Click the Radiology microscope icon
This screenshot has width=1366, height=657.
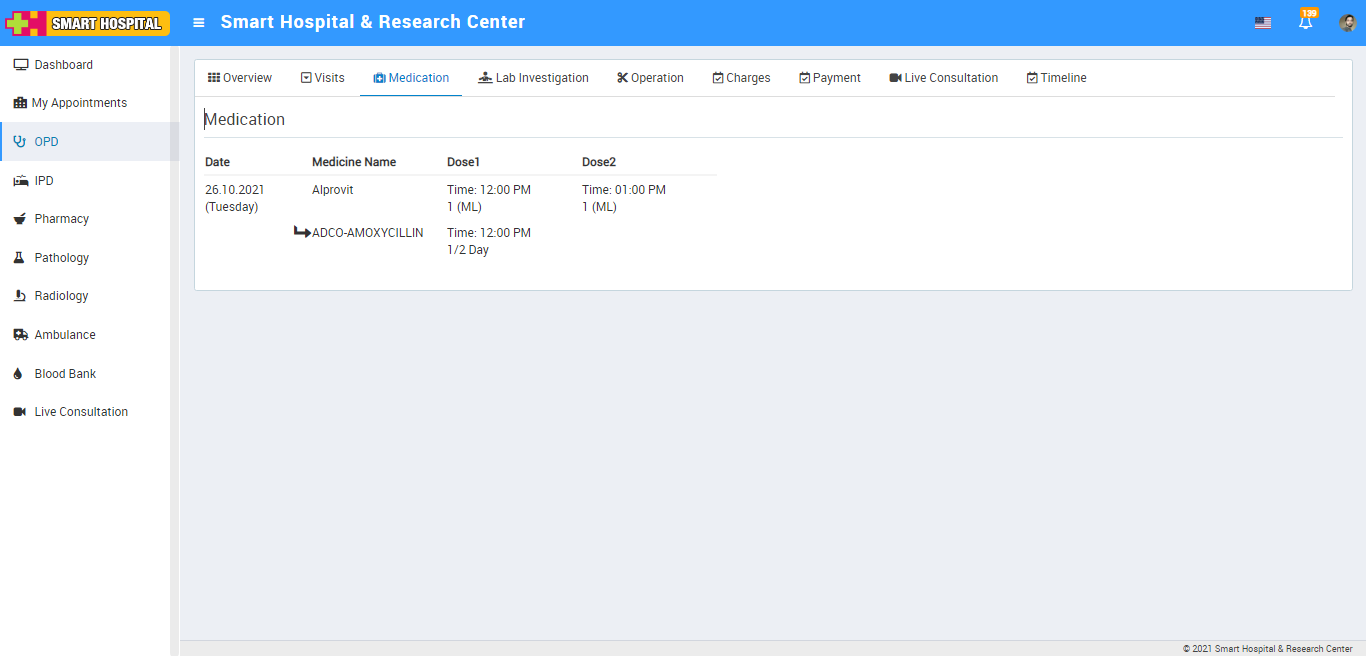19,296
